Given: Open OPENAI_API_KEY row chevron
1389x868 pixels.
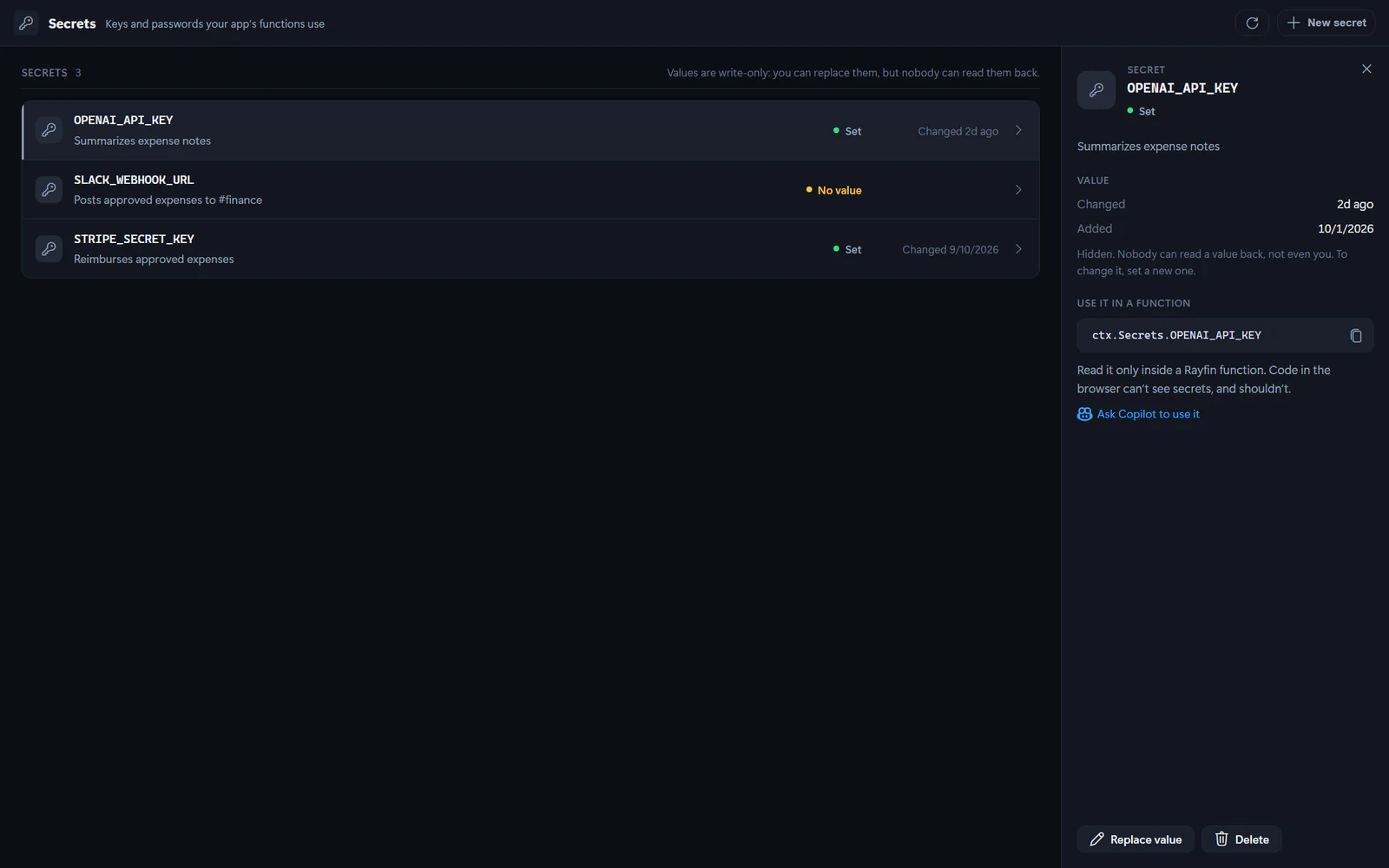Looking at the screenshot, I should (1018, 130).
